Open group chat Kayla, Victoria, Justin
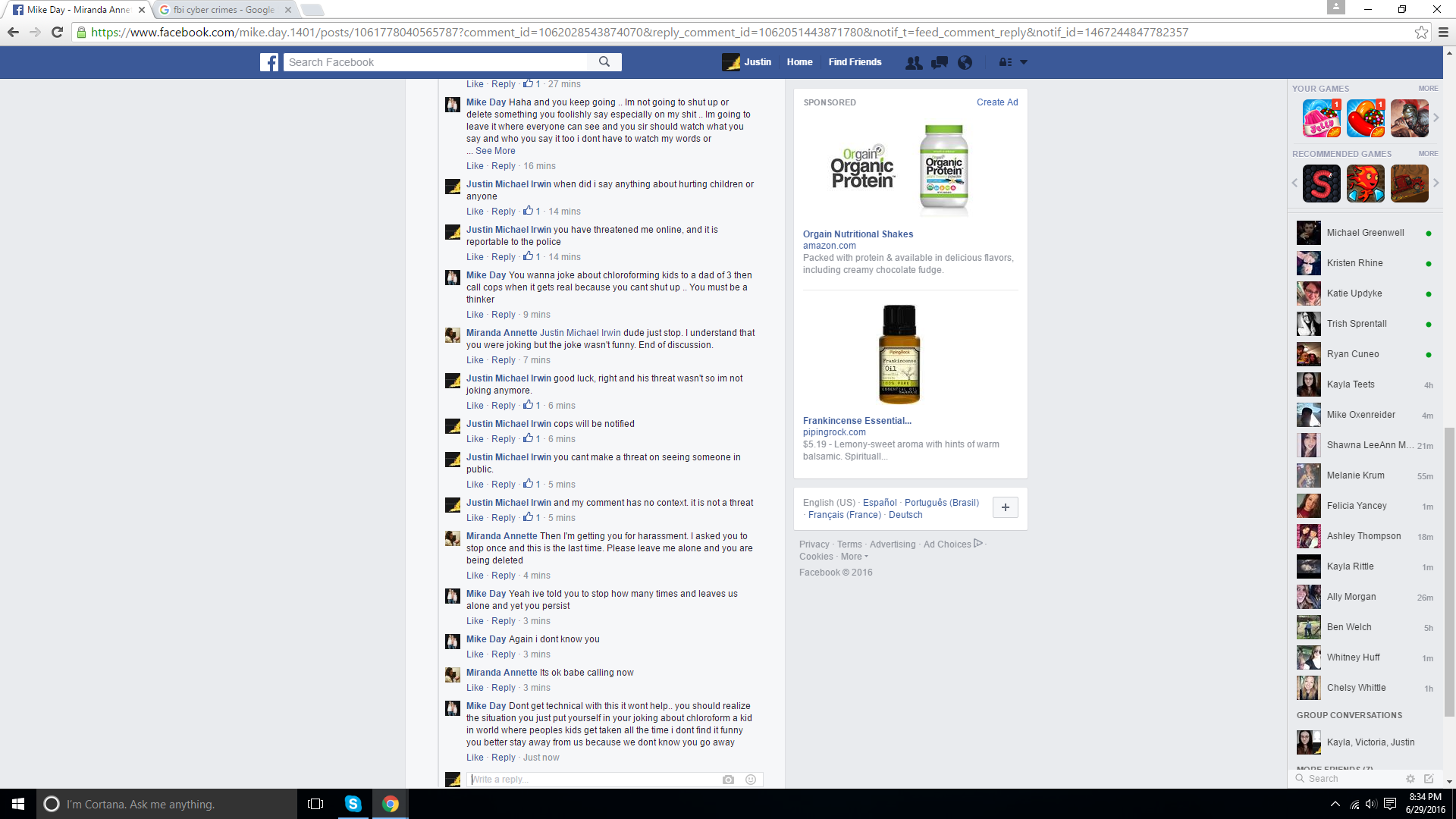 (1365, 742)
